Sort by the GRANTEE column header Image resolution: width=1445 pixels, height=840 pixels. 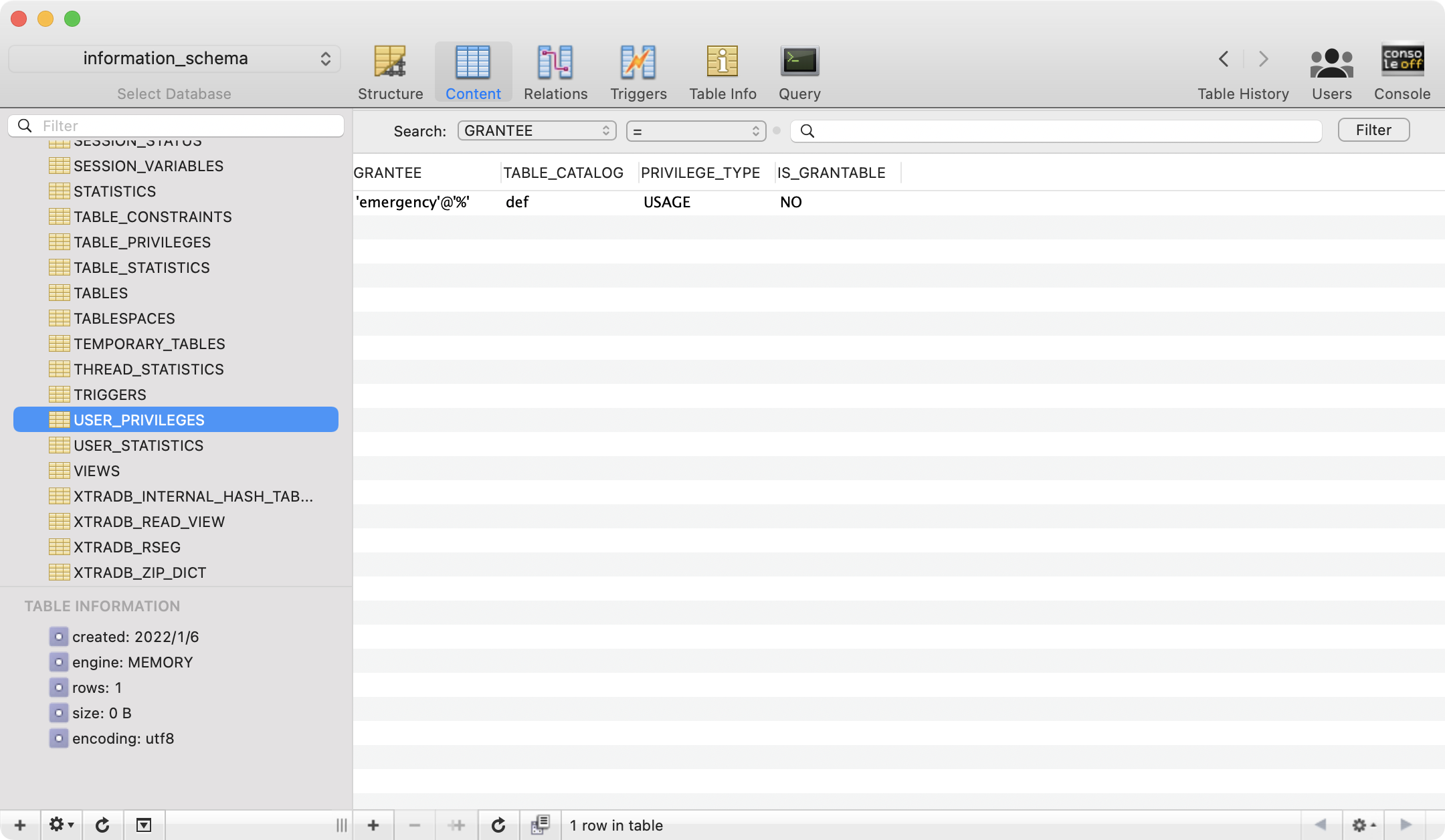tap(427, 173)
